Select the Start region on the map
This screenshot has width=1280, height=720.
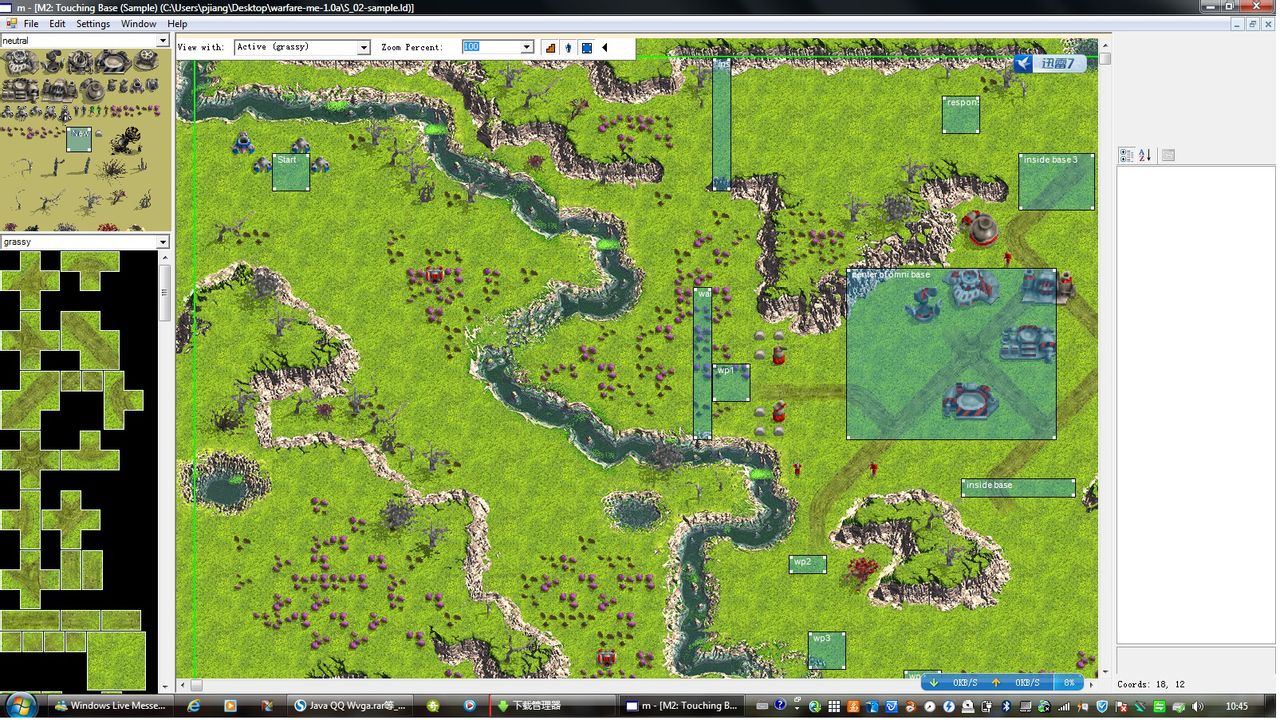[291, 172]
